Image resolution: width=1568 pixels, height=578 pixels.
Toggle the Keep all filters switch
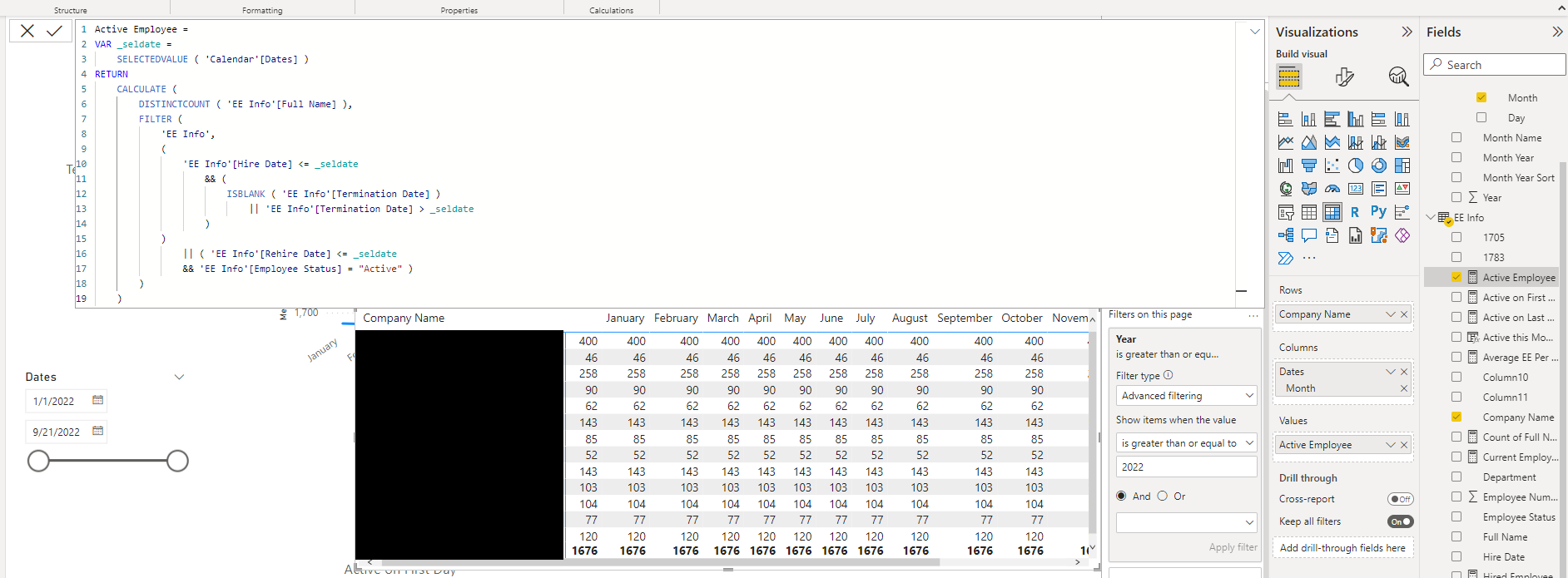(1401, 521)
